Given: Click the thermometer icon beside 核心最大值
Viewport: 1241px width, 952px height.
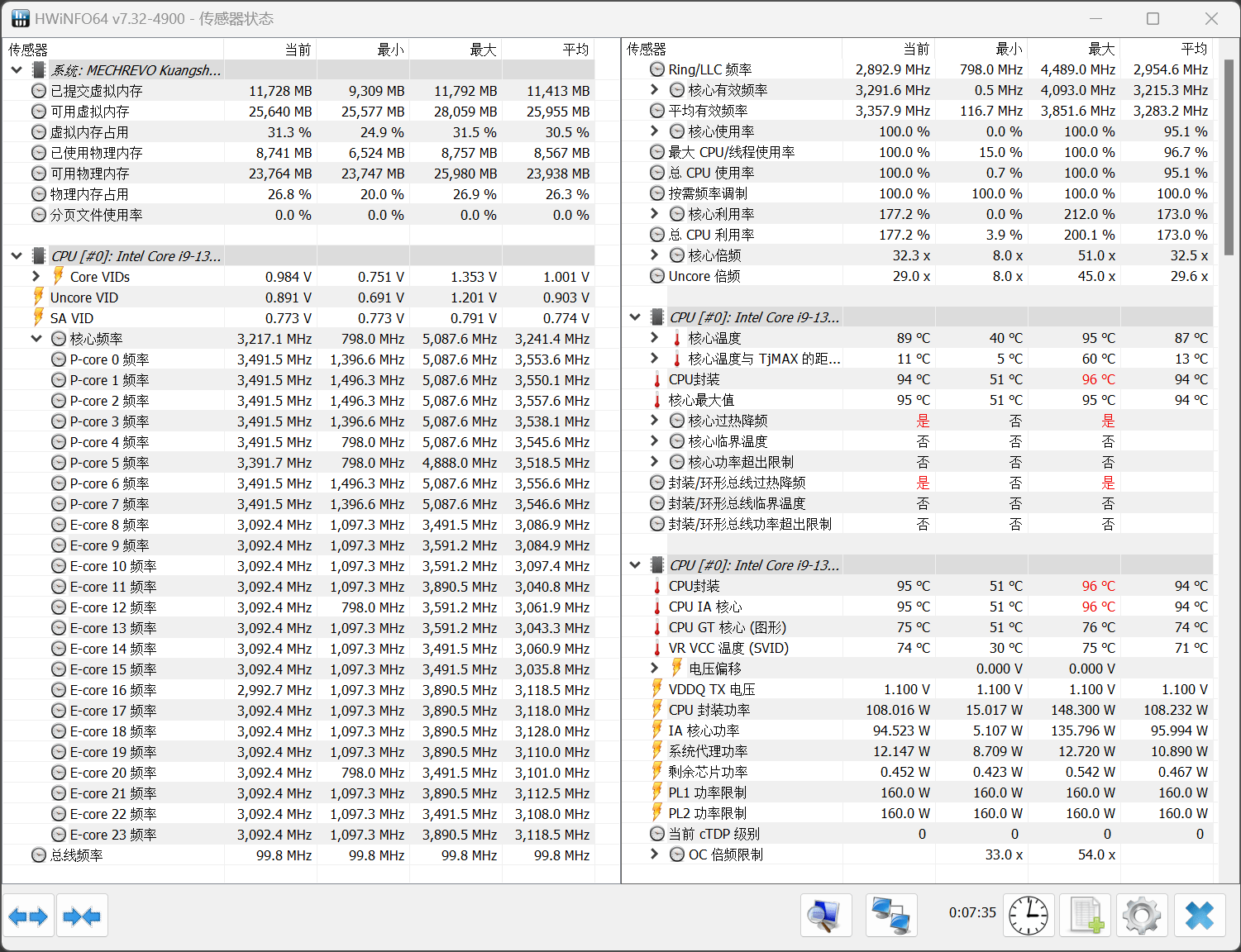Looking at the screenshot, I should pyautogui.click(x=657, y=400).
